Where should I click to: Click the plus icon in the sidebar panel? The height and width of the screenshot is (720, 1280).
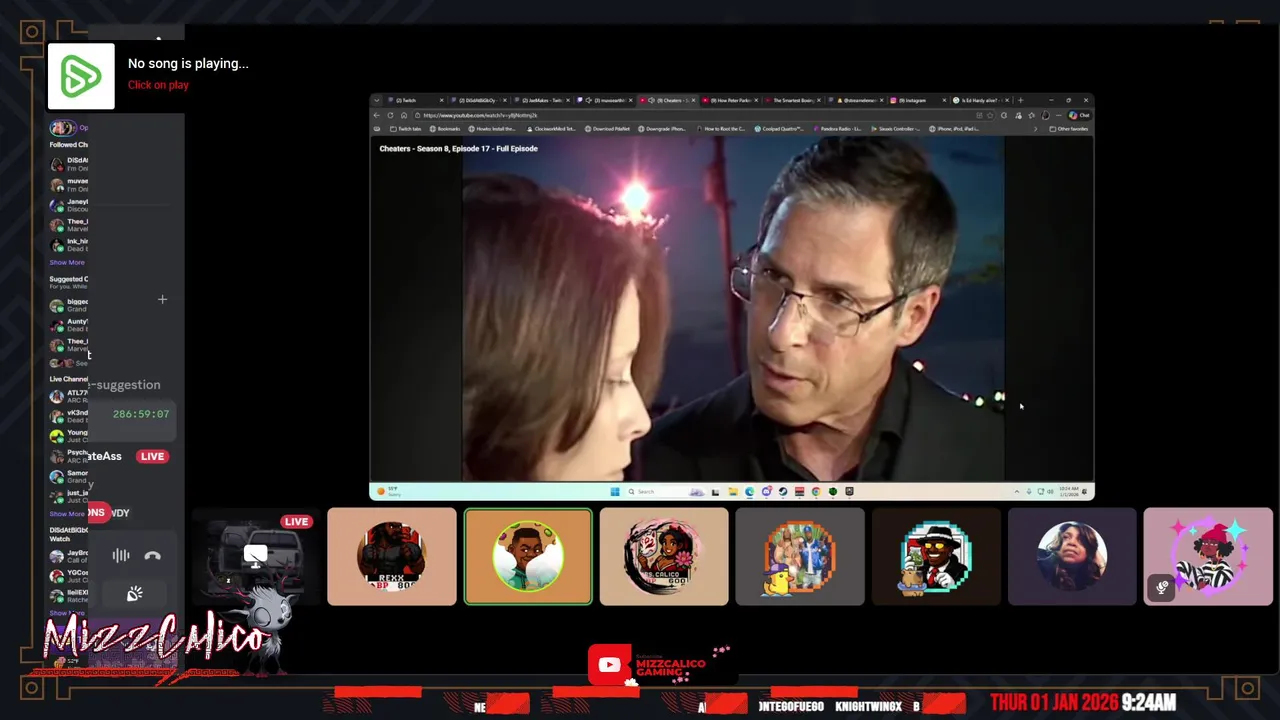coord(162,299)
